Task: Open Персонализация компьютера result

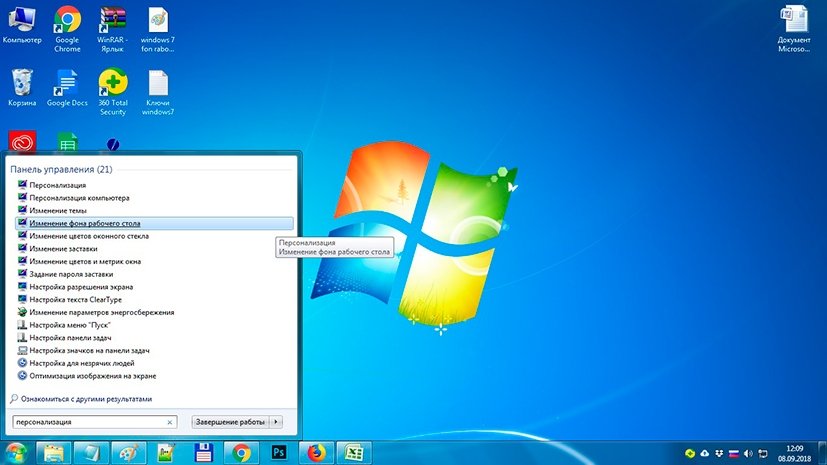Action: [x=154, y=198]
